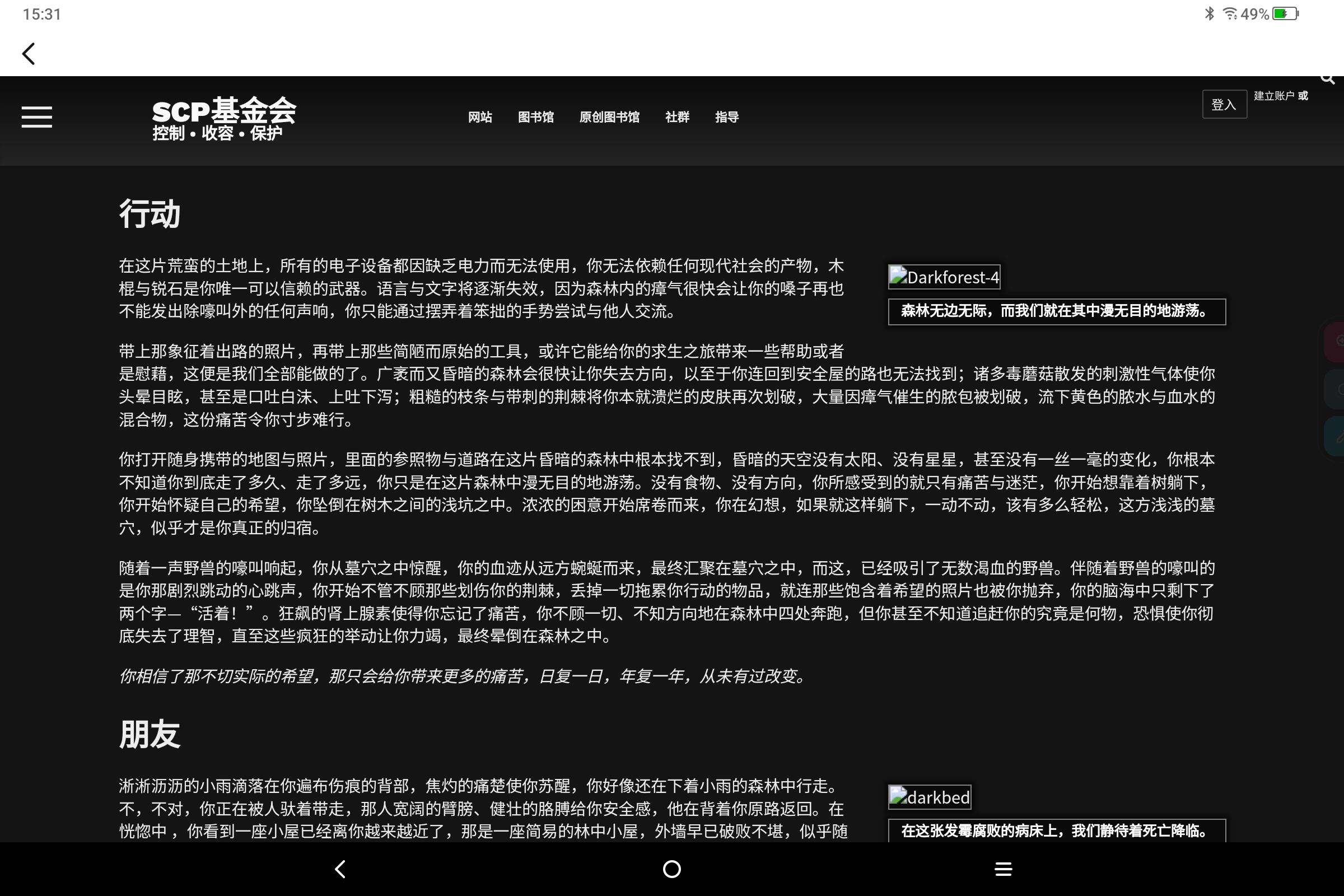The height and width of the screenshot is (896, 1344).
Task: Tap the app back arrow at top left
Action: click(29, 54)
